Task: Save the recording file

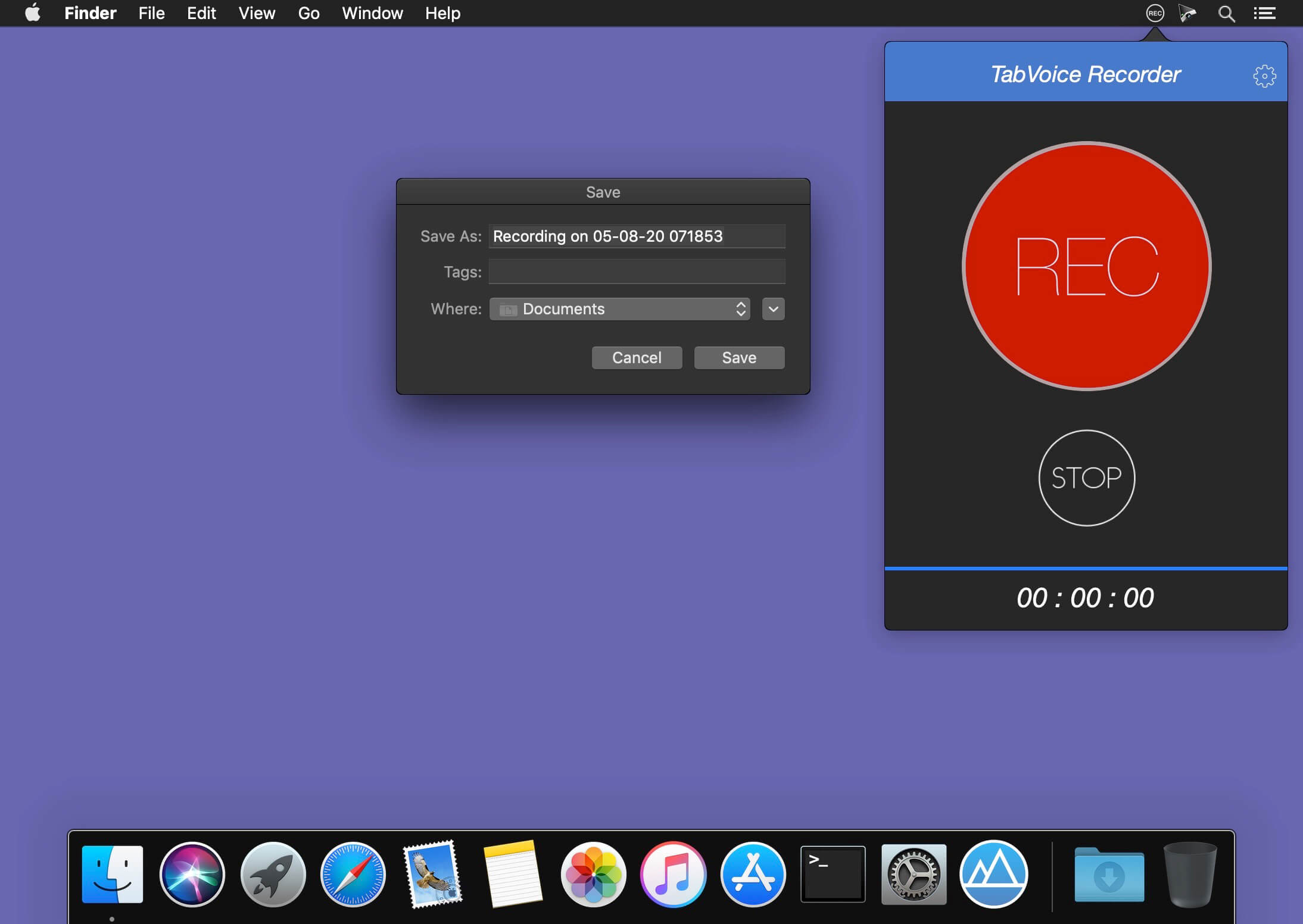Action: click(739, 358)
